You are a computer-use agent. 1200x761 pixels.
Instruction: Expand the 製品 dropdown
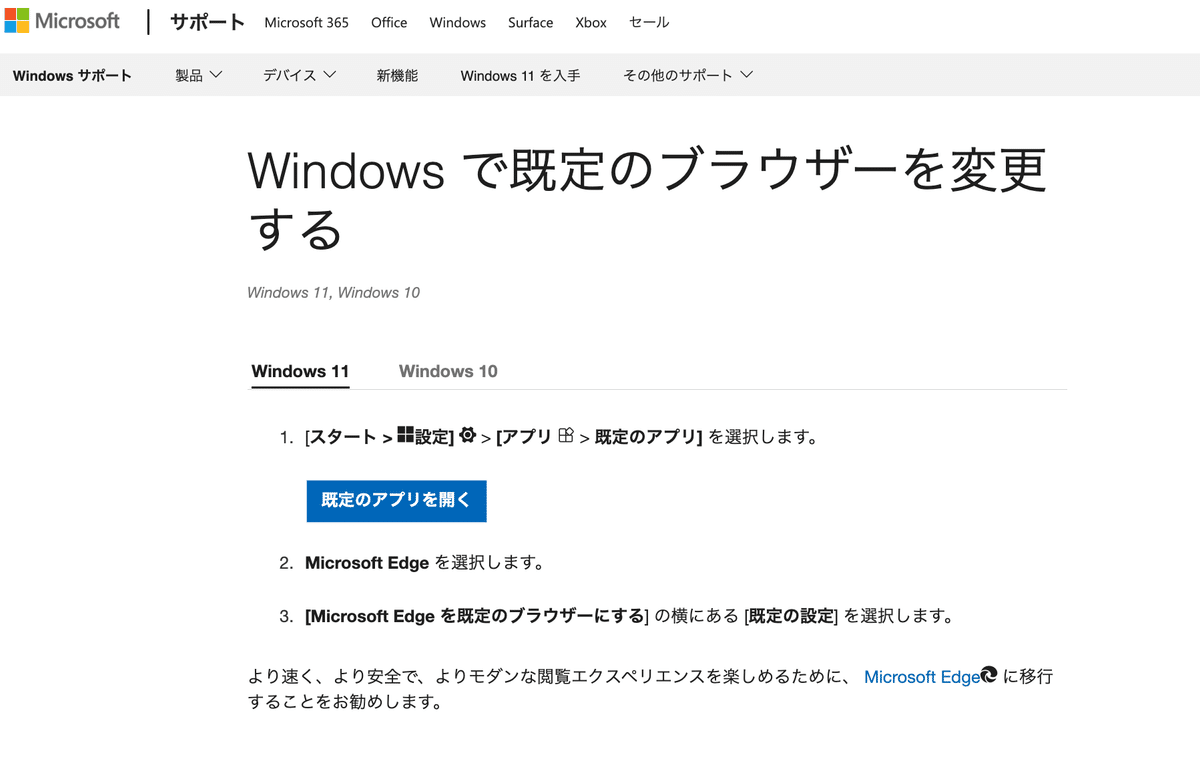click(198, 75)
